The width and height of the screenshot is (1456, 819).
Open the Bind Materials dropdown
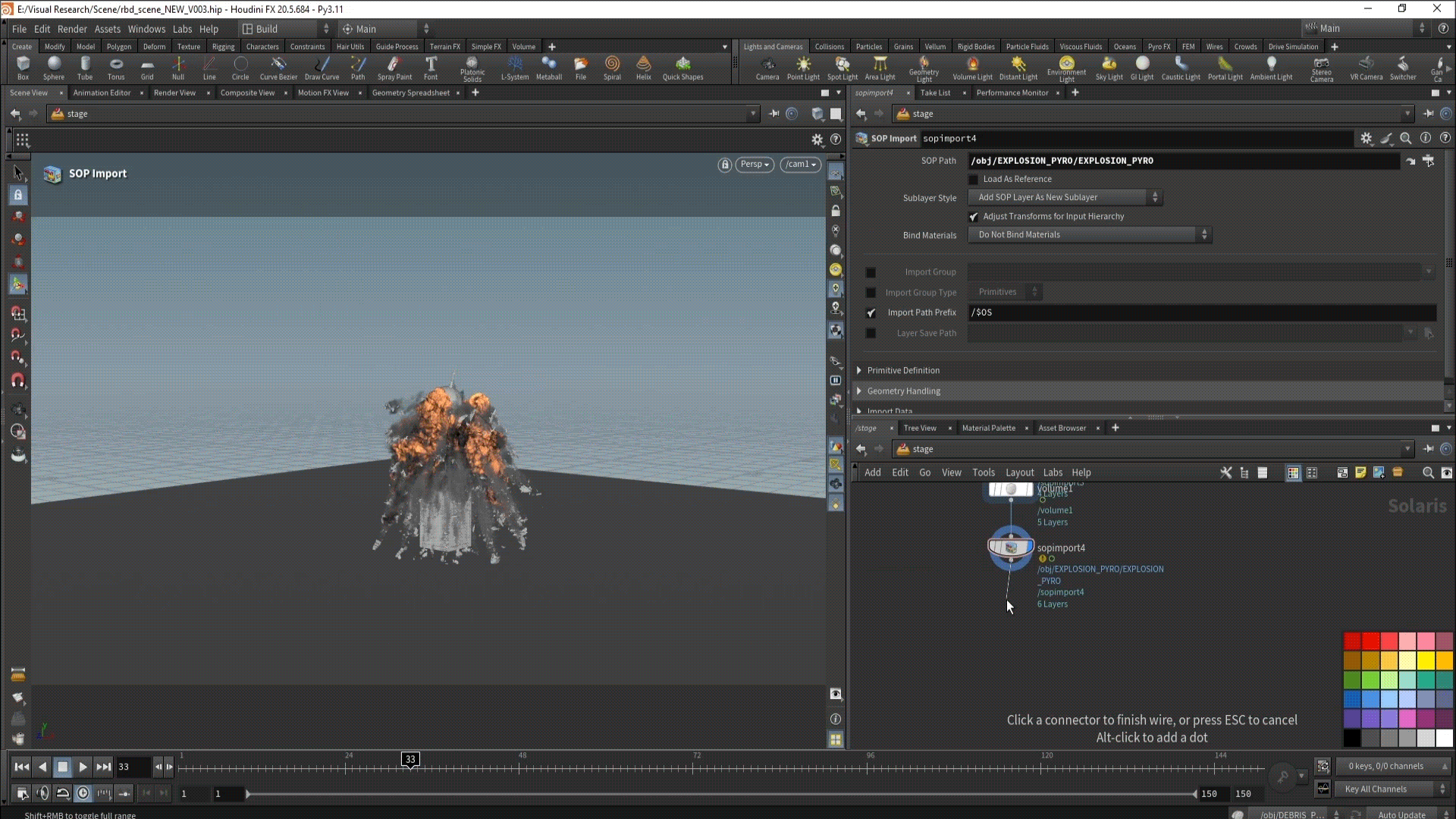point(1089,235)
